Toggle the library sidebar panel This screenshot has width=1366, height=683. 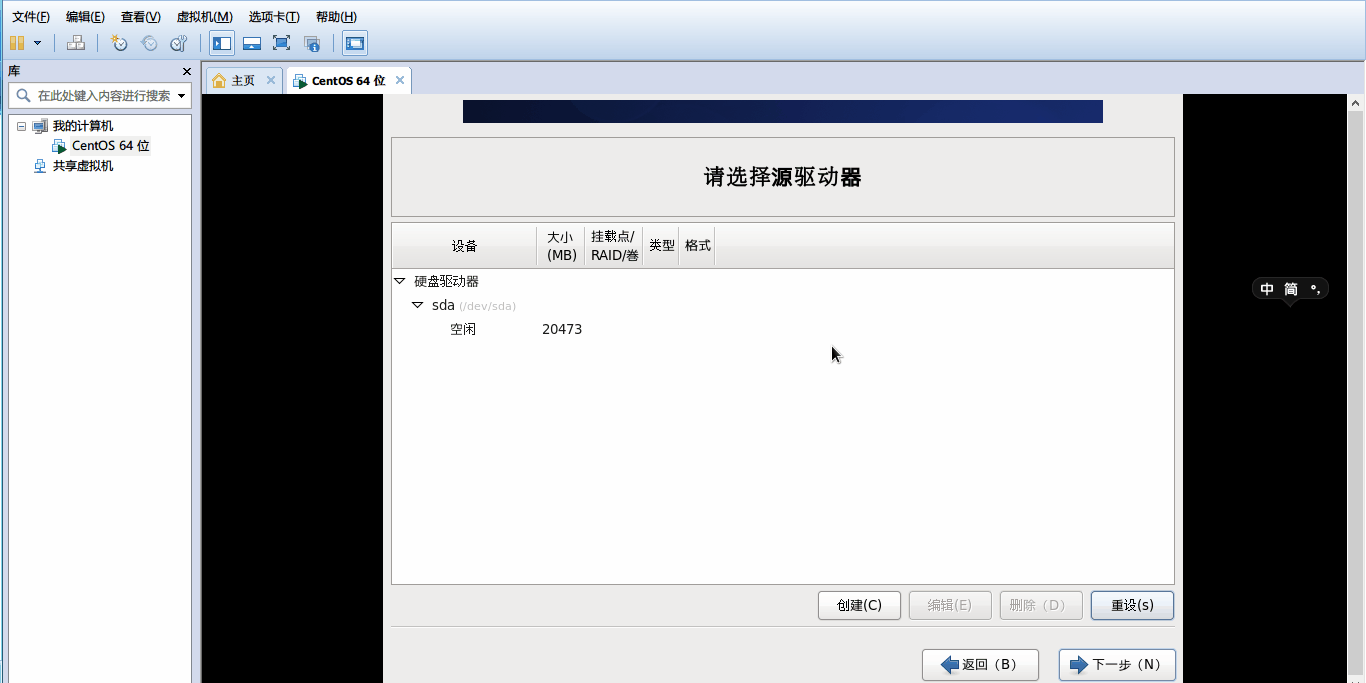click(221, 43)
